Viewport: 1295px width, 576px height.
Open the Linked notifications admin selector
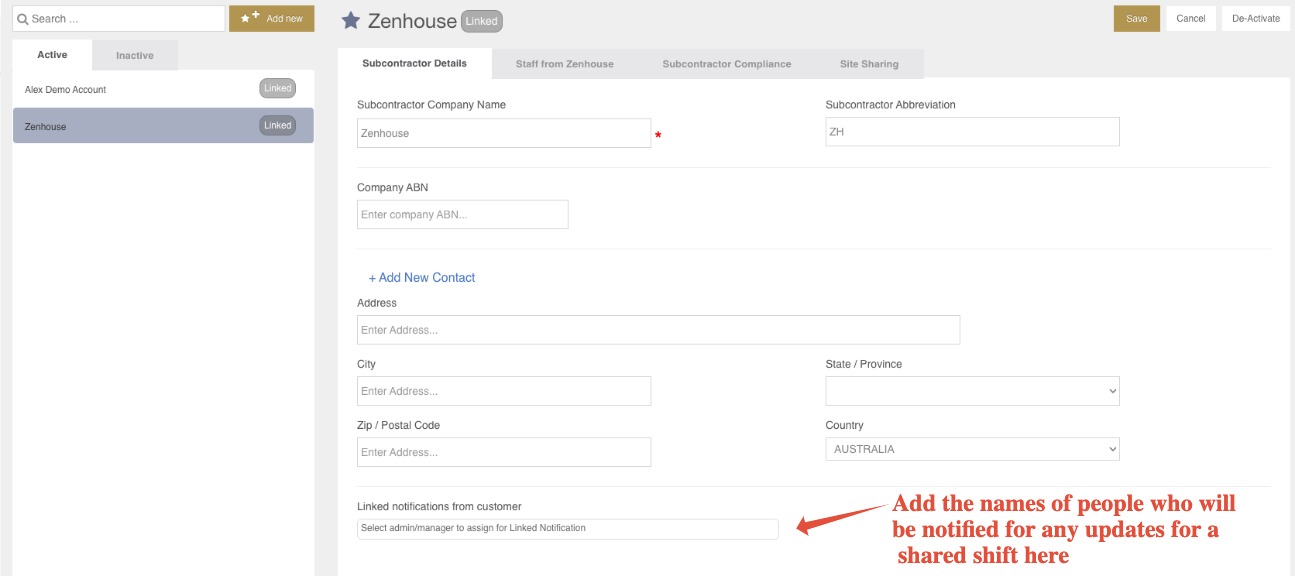coord(567,529)
